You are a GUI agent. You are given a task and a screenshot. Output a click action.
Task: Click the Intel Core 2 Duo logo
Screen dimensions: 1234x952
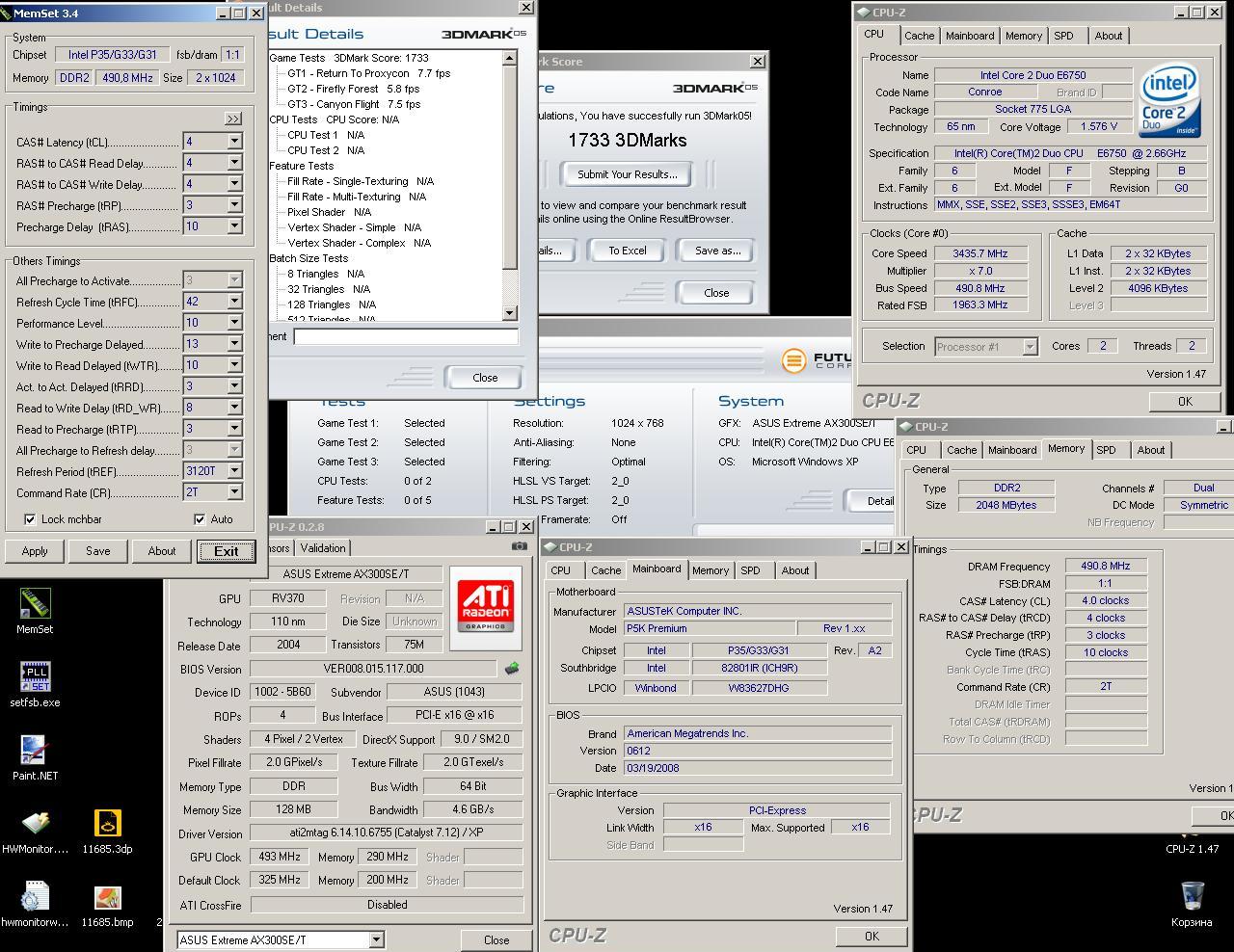click(1169, 101)
